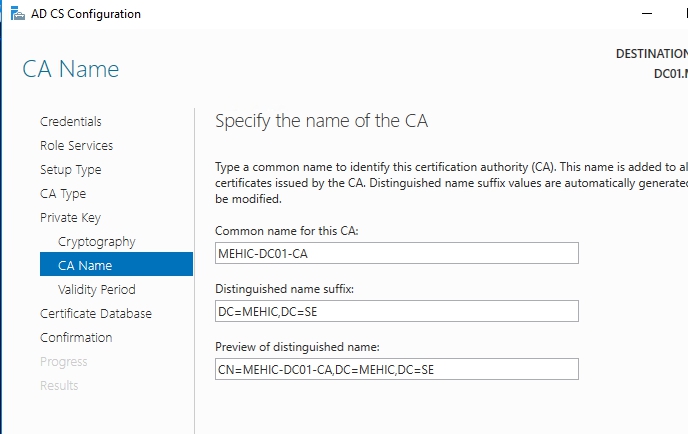
Task: Click the highlighted CA Name step
Action: pos(85,266)
